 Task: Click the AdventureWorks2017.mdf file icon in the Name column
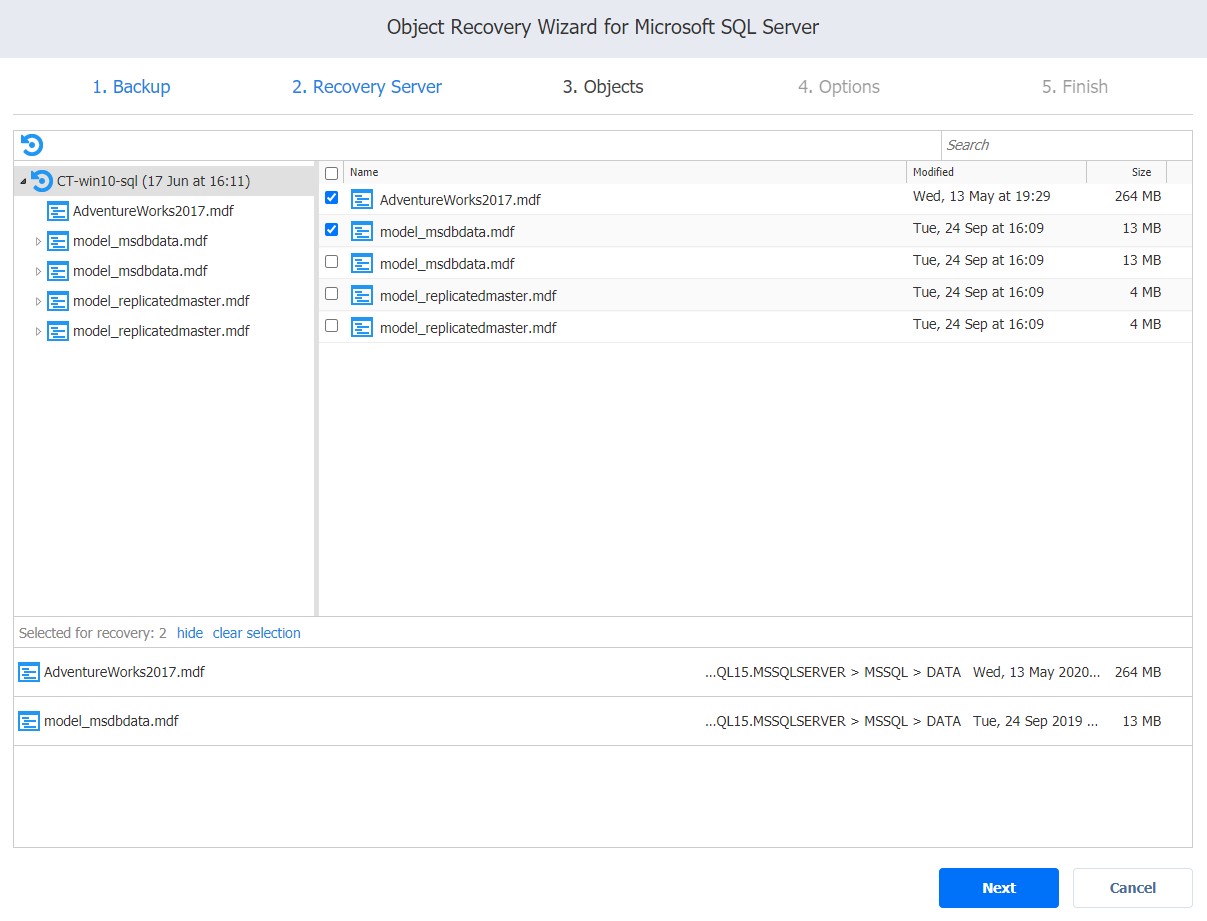(362, 200)
